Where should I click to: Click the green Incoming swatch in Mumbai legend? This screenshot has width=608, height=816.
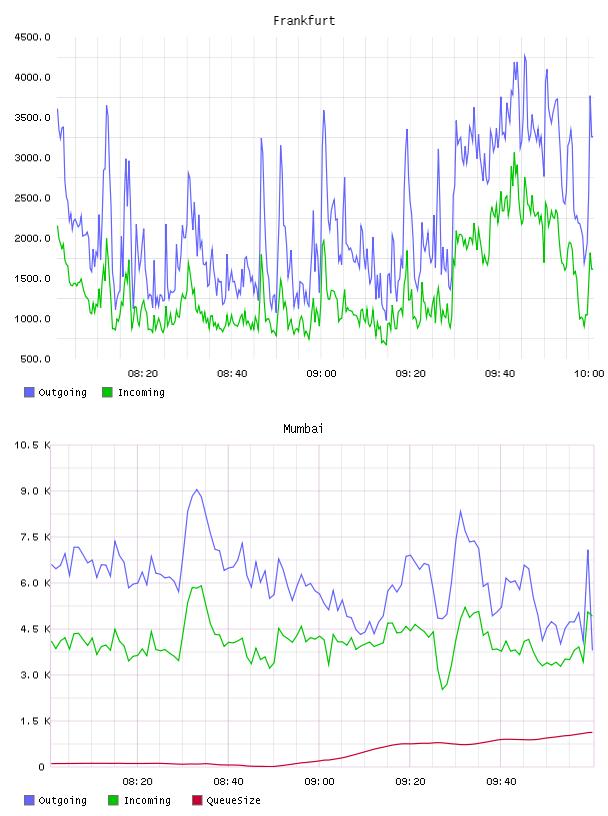113,800
